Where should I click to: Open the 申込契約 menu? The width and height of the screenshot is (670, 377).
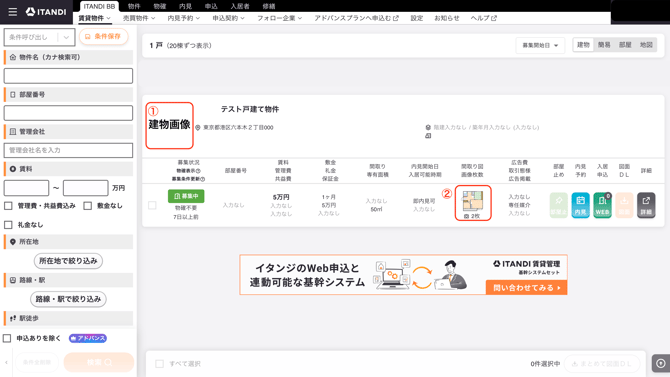click(229, 18)
